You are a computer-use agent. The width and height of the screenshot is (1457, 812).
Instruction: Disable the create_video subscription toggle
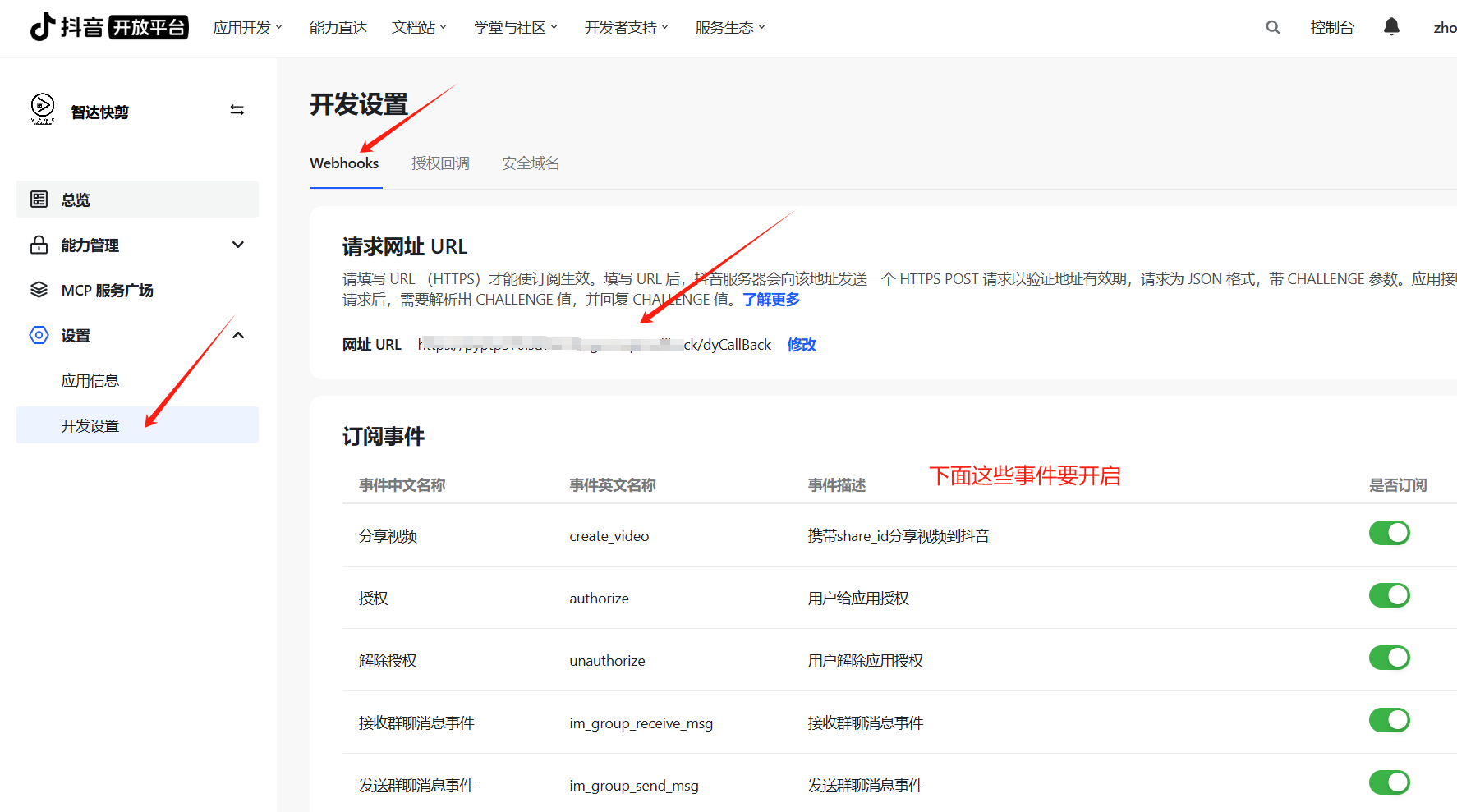pos(1389,533)
